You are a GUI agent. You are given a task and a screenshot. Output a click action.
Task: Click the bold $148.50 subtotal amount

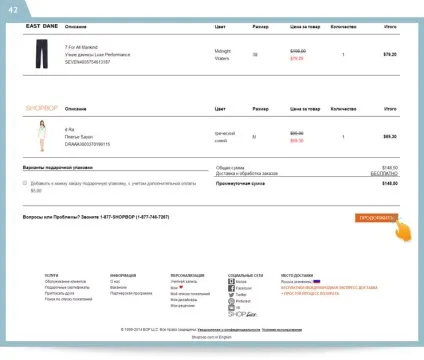coord(390,183)
